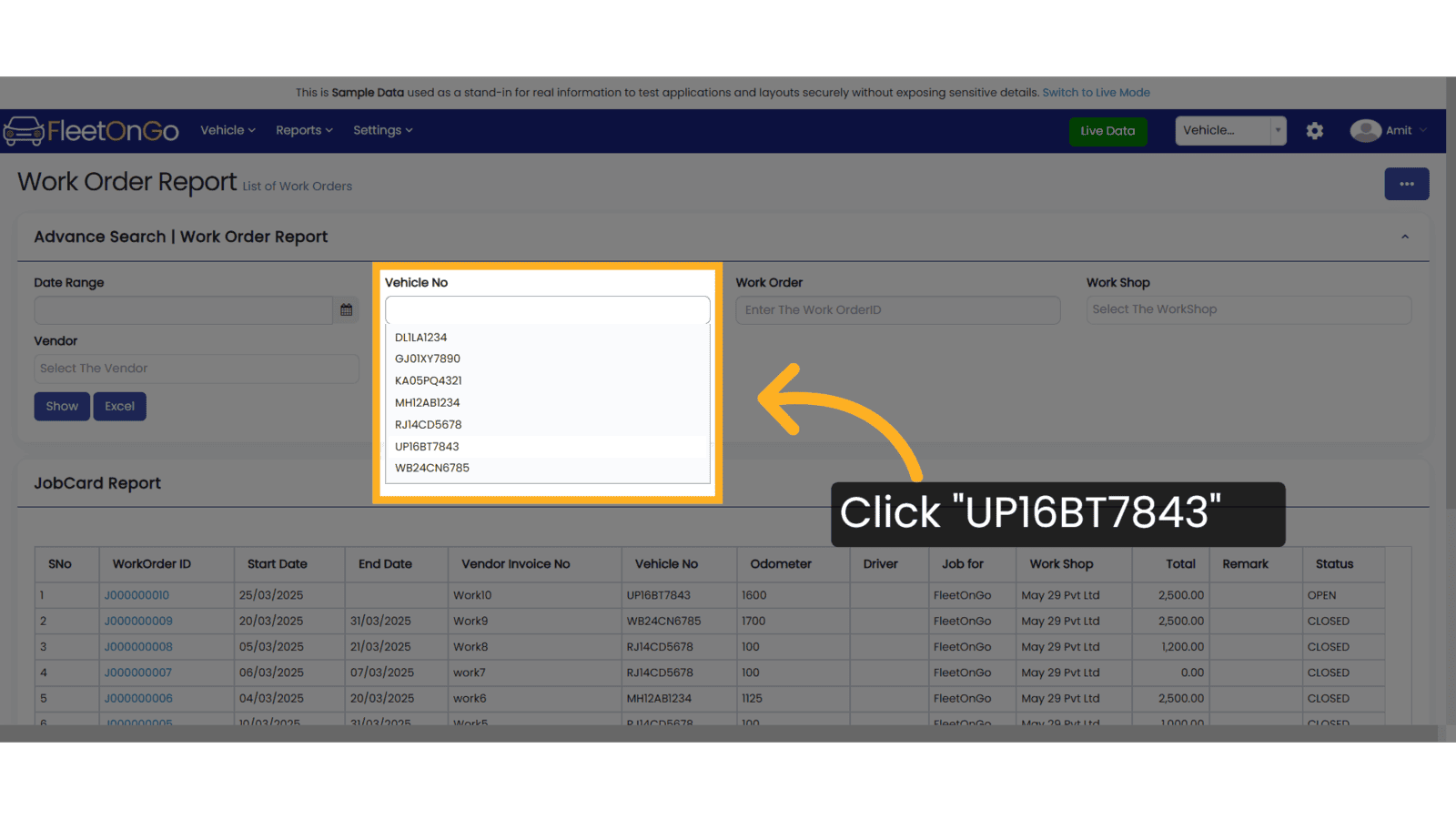This screenshot has height=819, width=1456.
Task: Click the Vehicle No search box
Action: (548, 309)
